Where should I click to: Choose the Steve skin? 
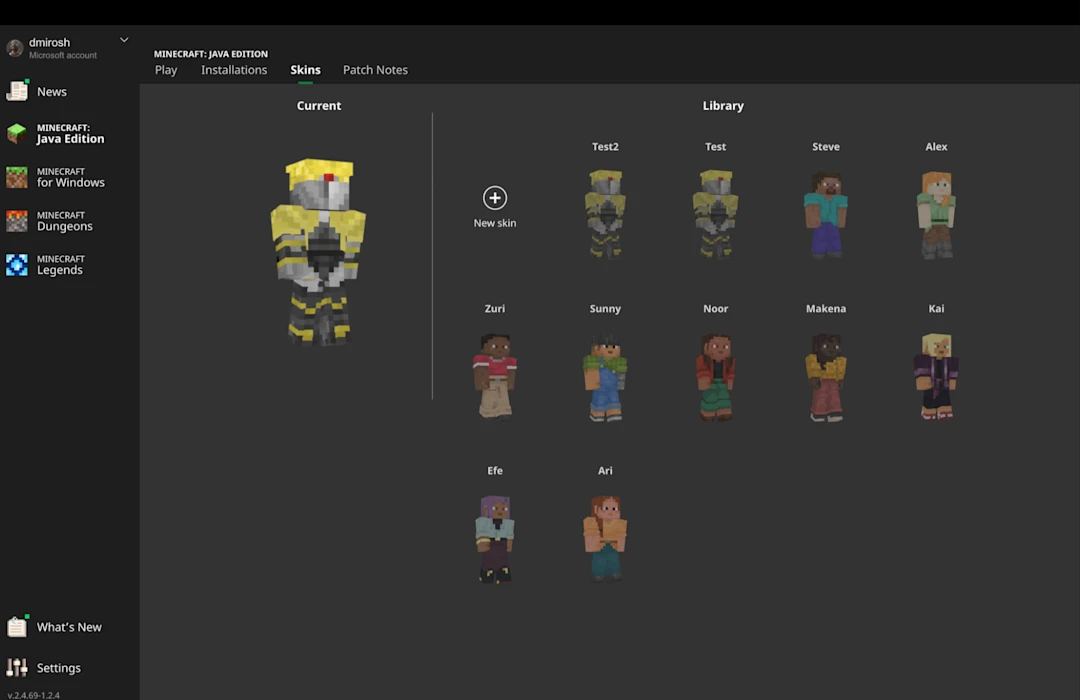826,214
